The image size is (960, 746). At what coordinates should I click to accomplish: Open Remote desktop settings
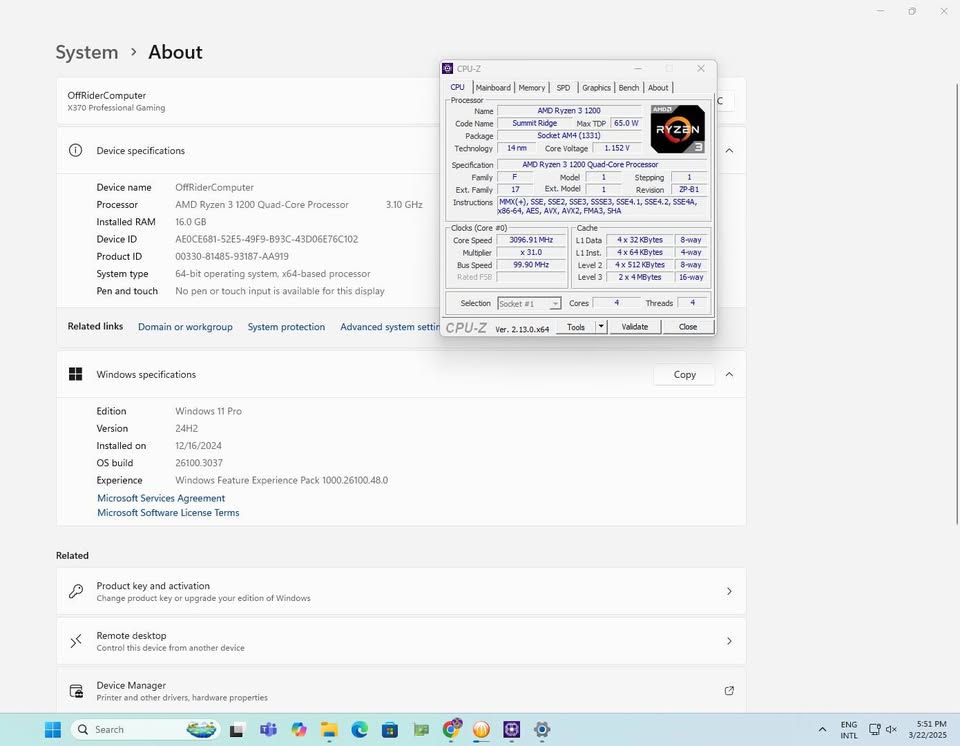coord(401,641)
